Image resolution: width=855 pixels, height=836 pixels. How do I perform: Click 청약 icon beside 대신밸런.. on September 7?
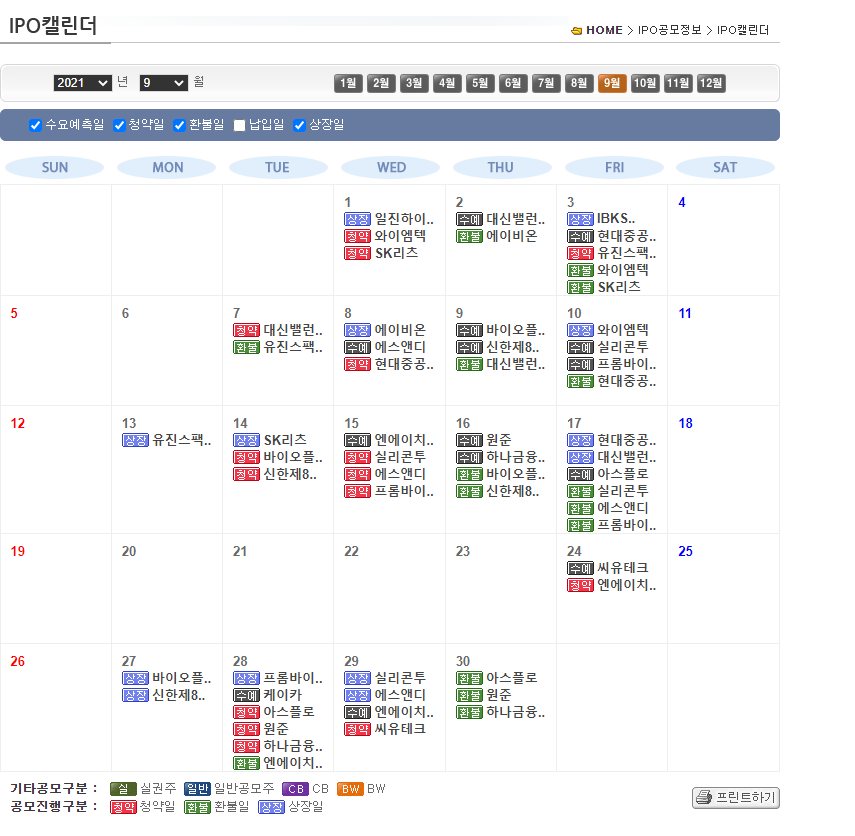tap(246, 330)
